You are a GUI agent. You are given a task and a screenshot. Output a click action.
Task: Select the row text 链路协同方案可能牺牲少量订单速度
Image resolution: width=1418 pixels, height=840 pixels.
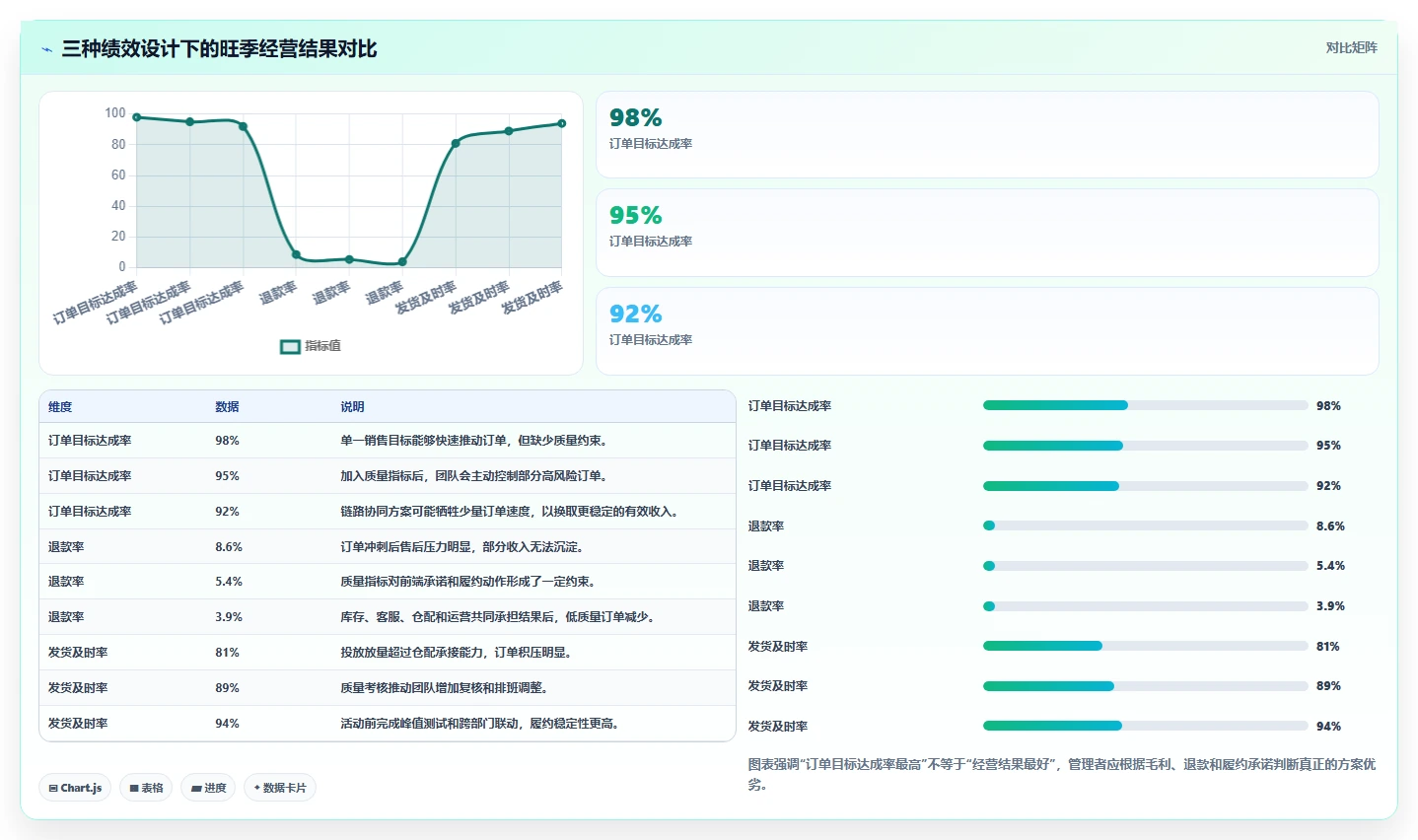435,512
